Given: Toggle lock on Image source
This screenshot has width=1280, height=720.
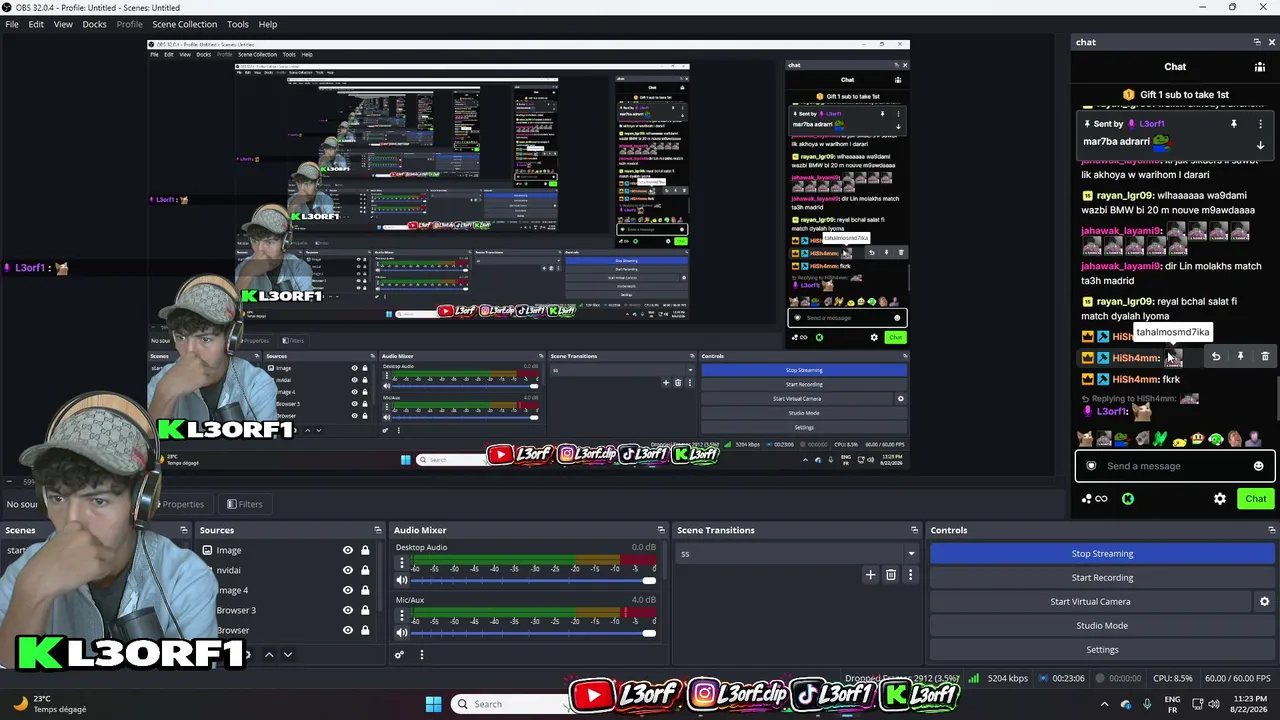Looking at the screenshot, I should pyautogui.click(x=365, y=550).
